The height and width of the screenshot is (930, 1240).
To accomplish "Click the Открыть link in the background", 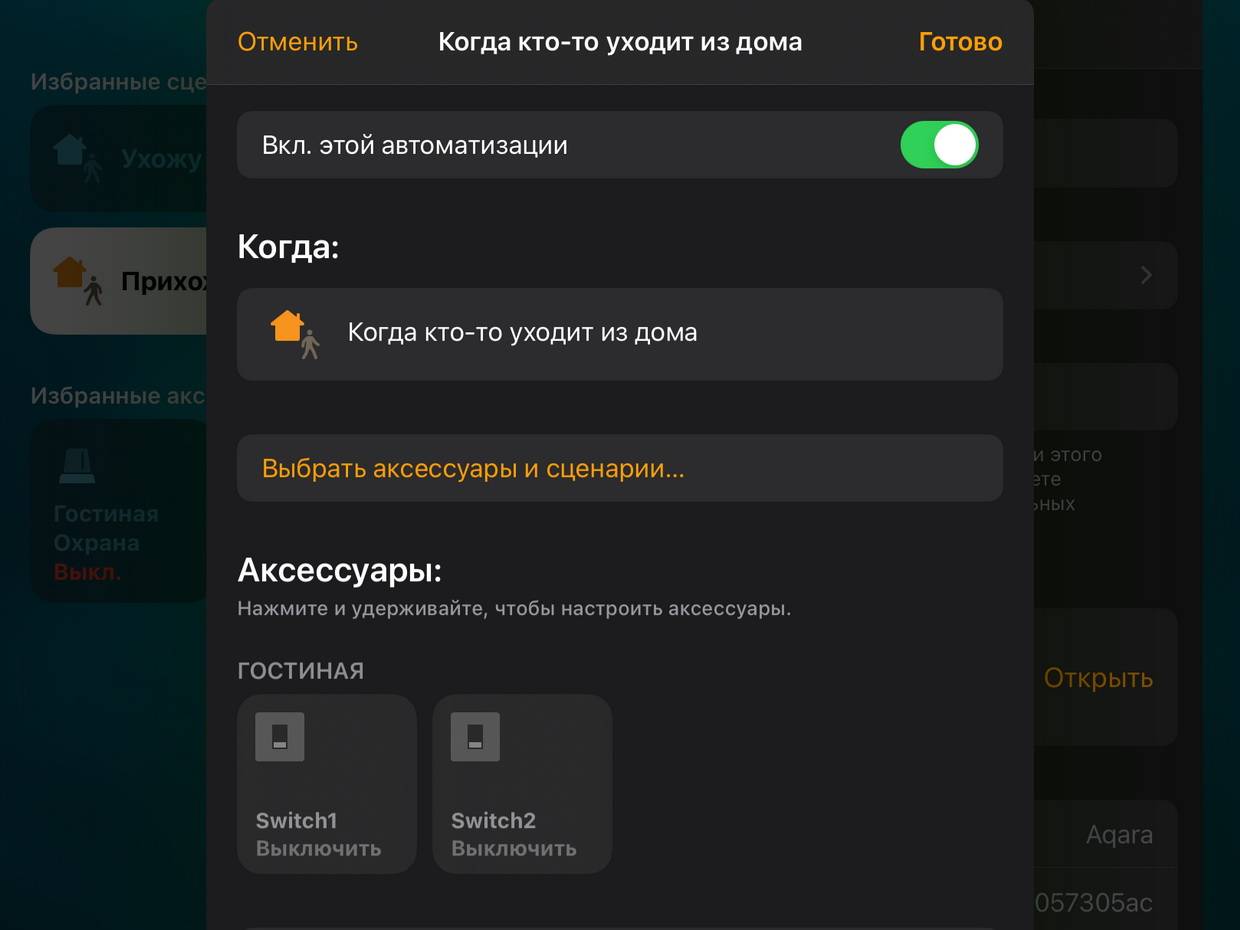I will point(1098,678).
